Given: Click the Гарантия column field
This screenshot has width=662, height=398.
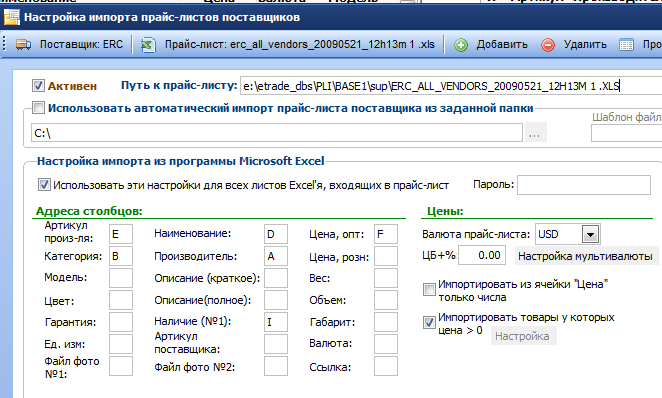Looking at the screenshot, I should pos(121,322).
